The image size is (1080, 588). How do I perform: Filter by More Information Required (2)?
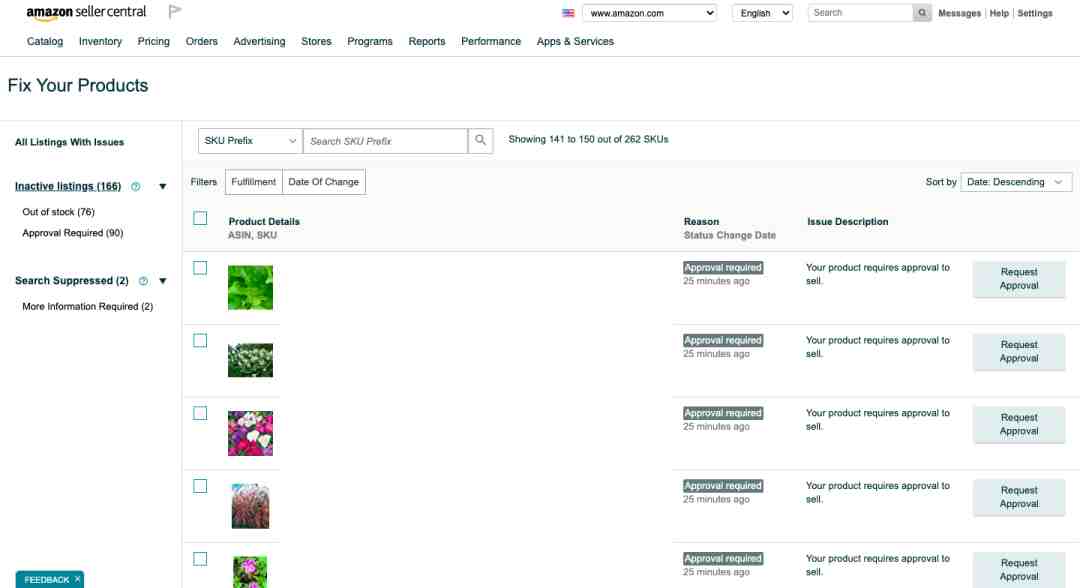87,306
